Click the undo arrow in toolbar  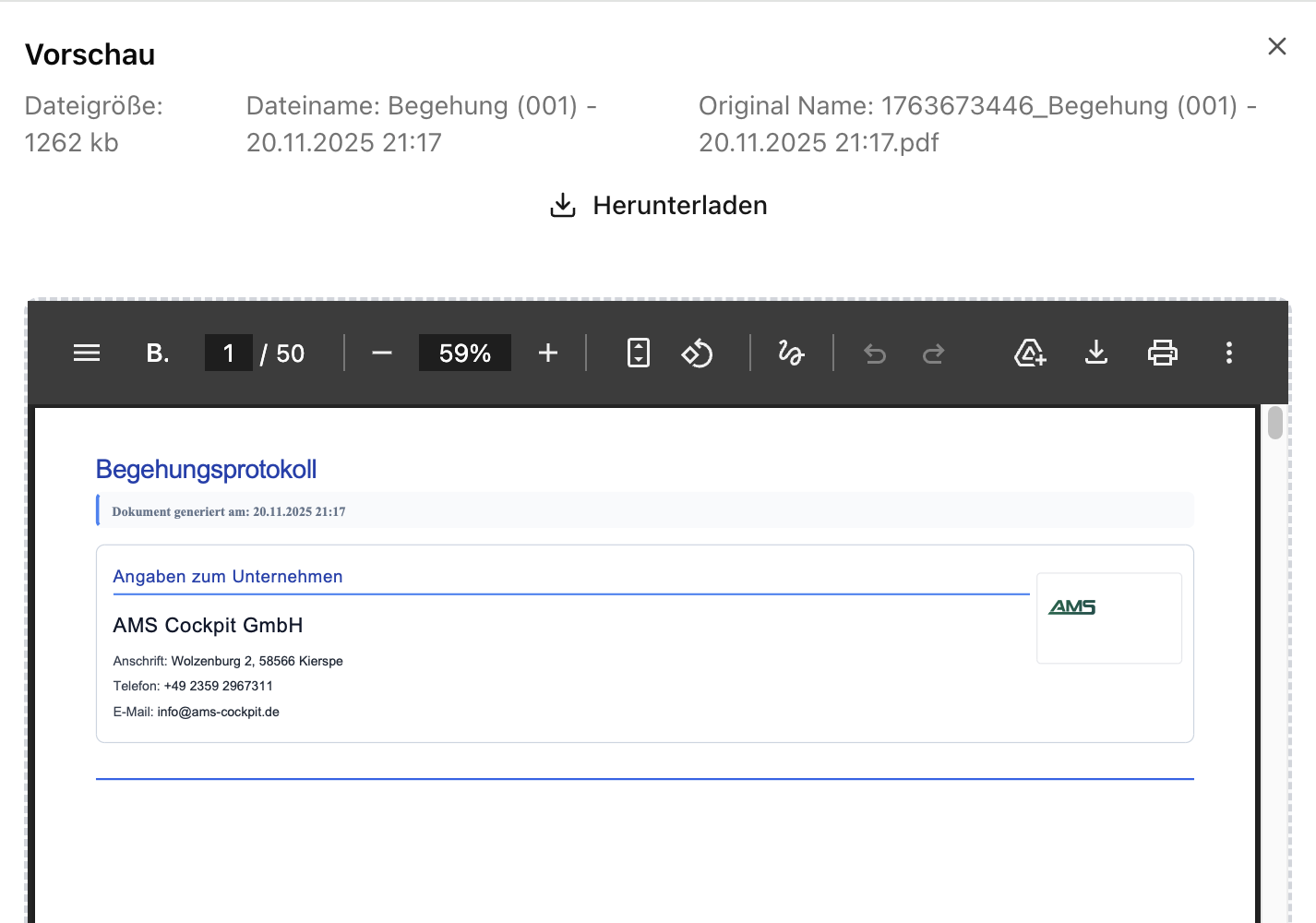(x=875, y=354)
